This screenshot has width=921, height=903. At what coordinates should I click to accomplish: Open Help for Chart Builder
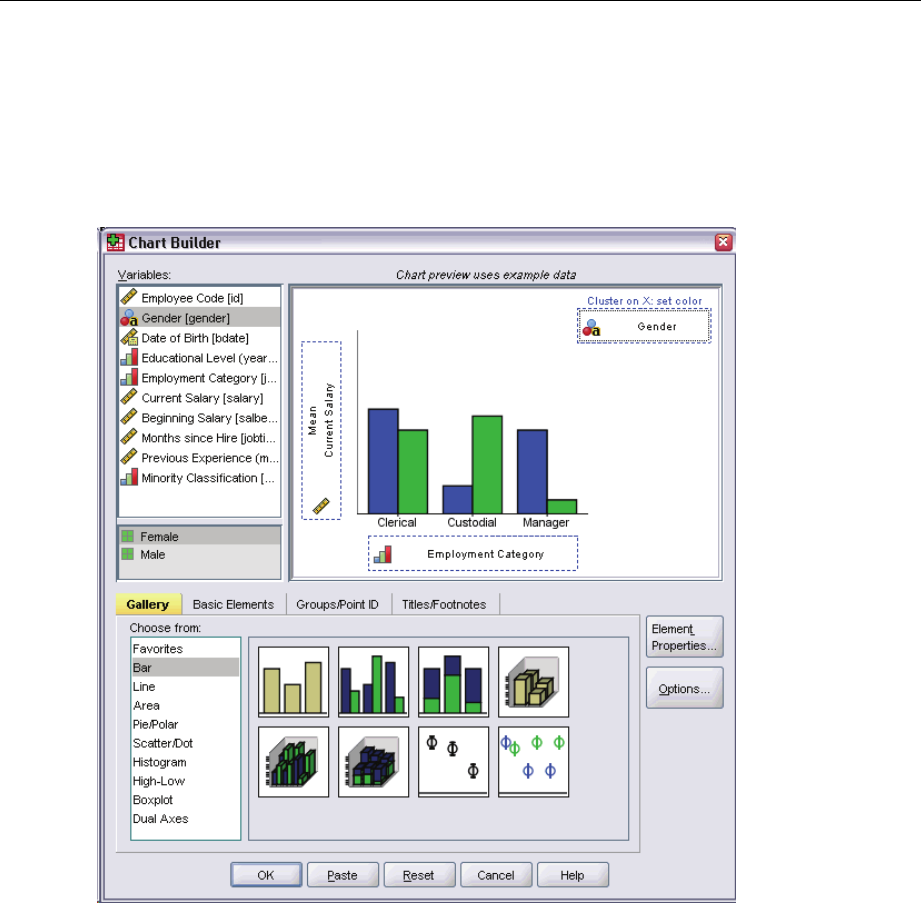tap(573, 875)
